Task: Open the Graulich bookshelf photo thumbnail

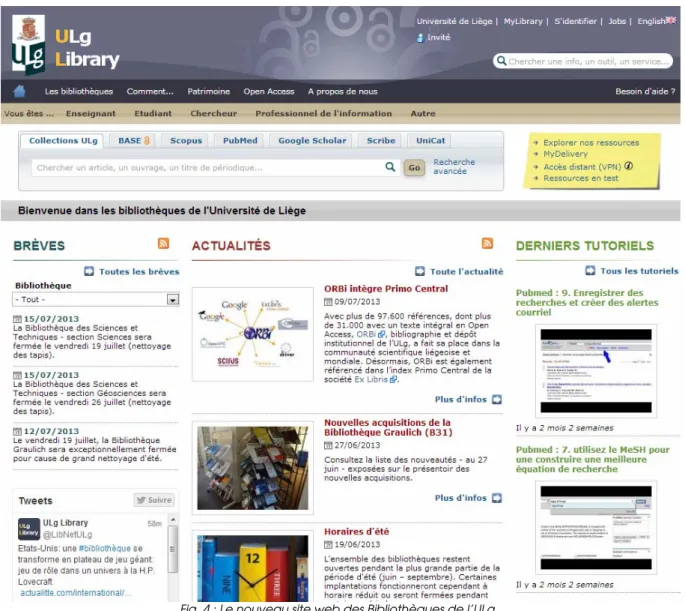Action: (253, 468)
